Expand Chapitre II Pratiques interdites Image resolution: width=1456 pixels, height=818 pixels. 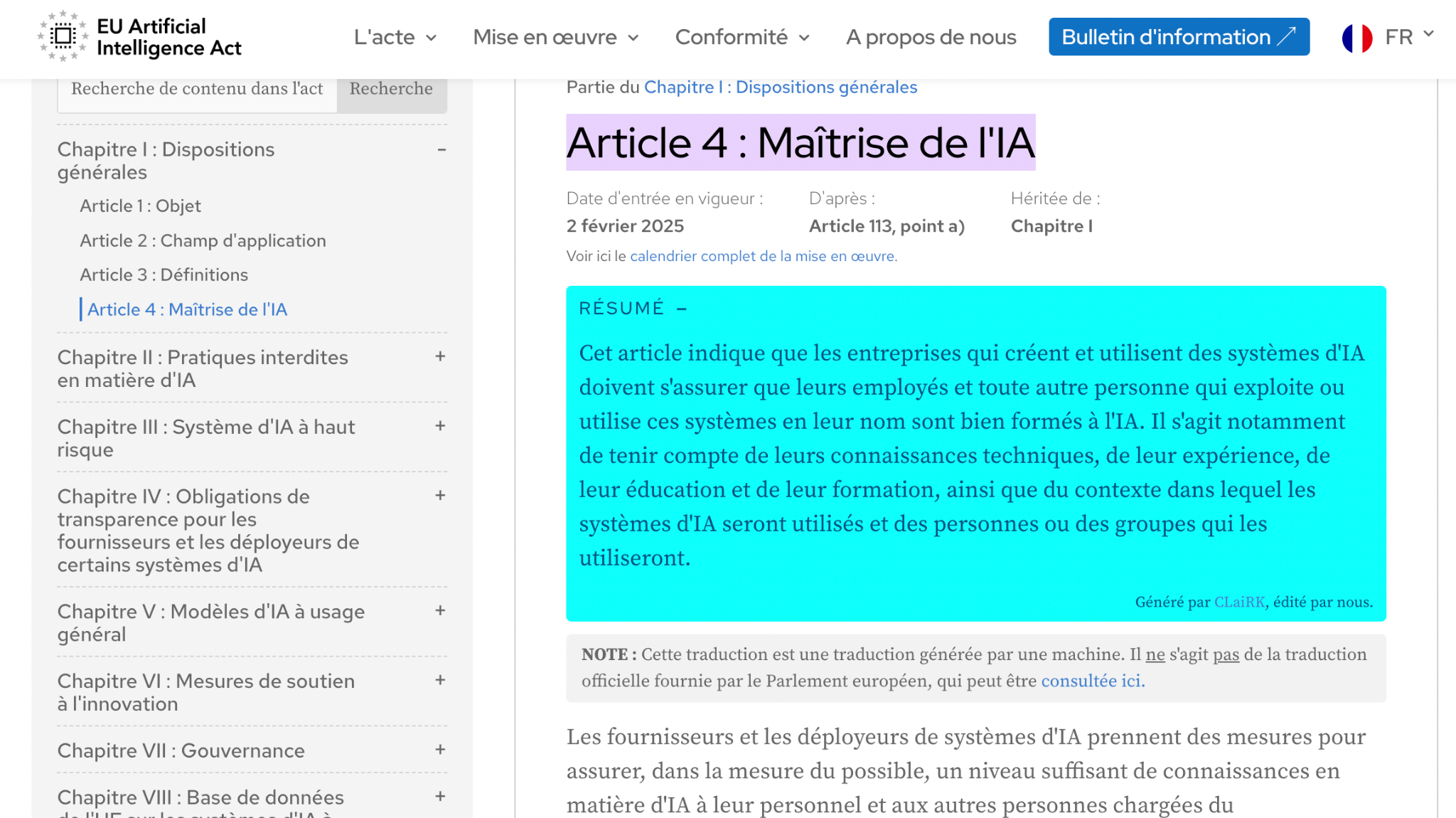click(x=440, y=356)
